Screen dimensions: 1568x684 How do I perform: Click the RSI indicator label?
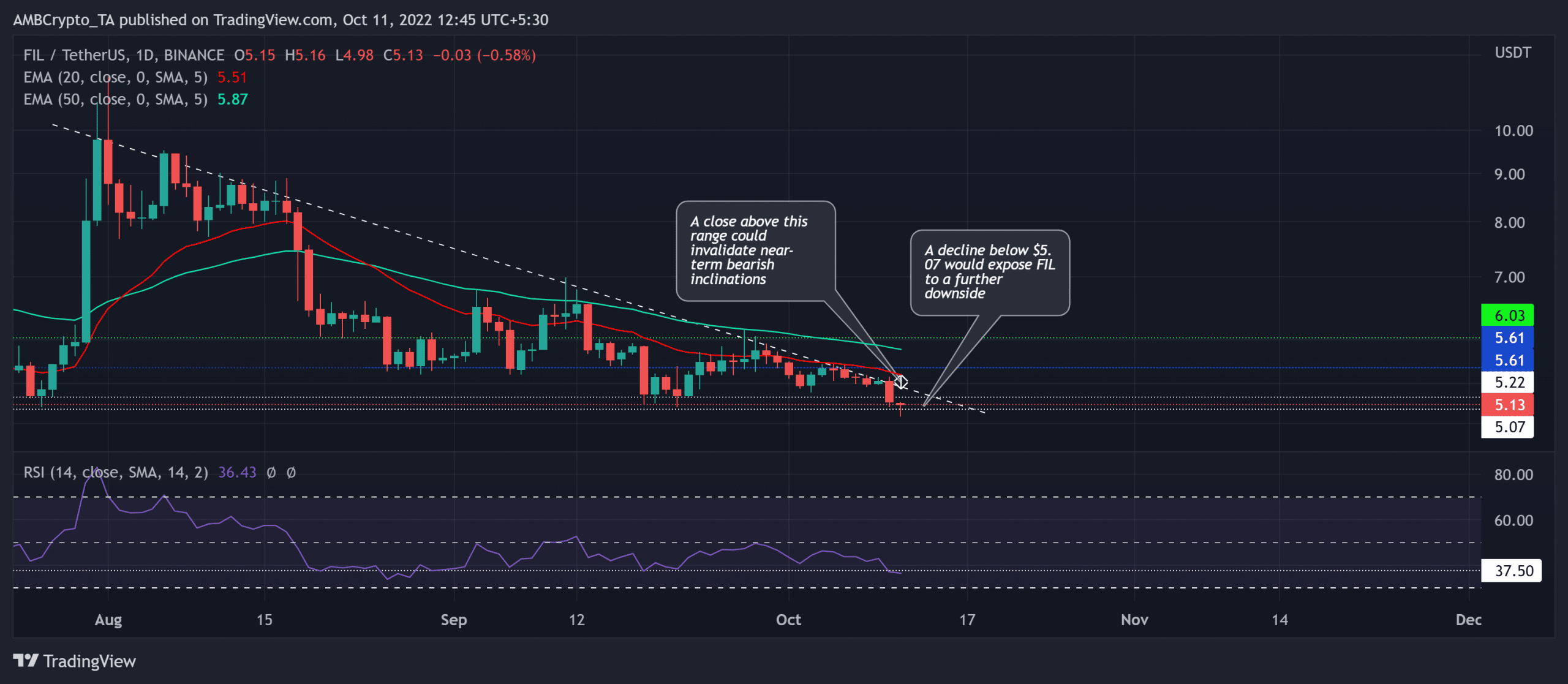pyautogui.click(x=115, y=472)
